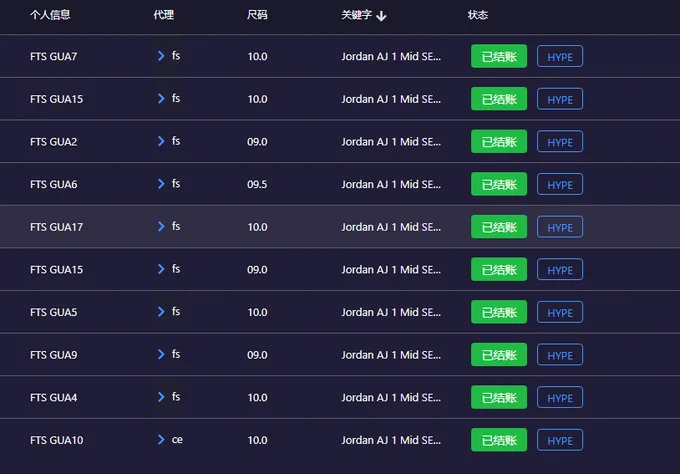The width and height of the screenshot is (680, 474).
Task: Click HYPE button in FTS GUA7 row
Action: click(x=560, y=56)
